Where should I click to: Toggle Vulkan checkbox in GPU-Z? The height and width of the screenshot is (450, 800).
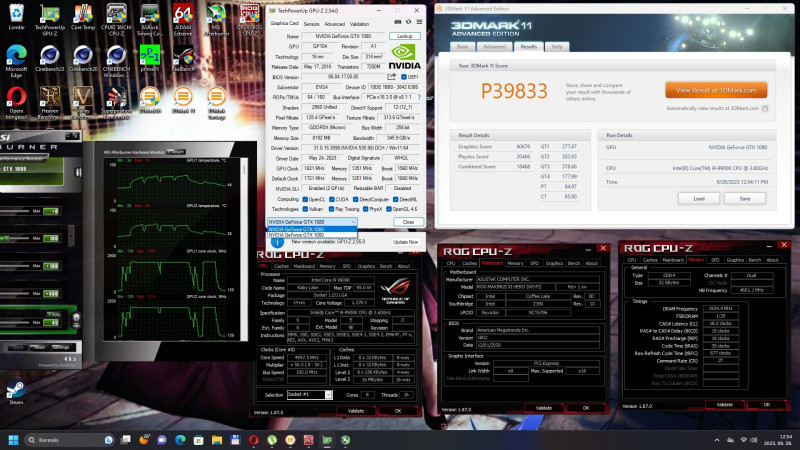coord(305,209)
